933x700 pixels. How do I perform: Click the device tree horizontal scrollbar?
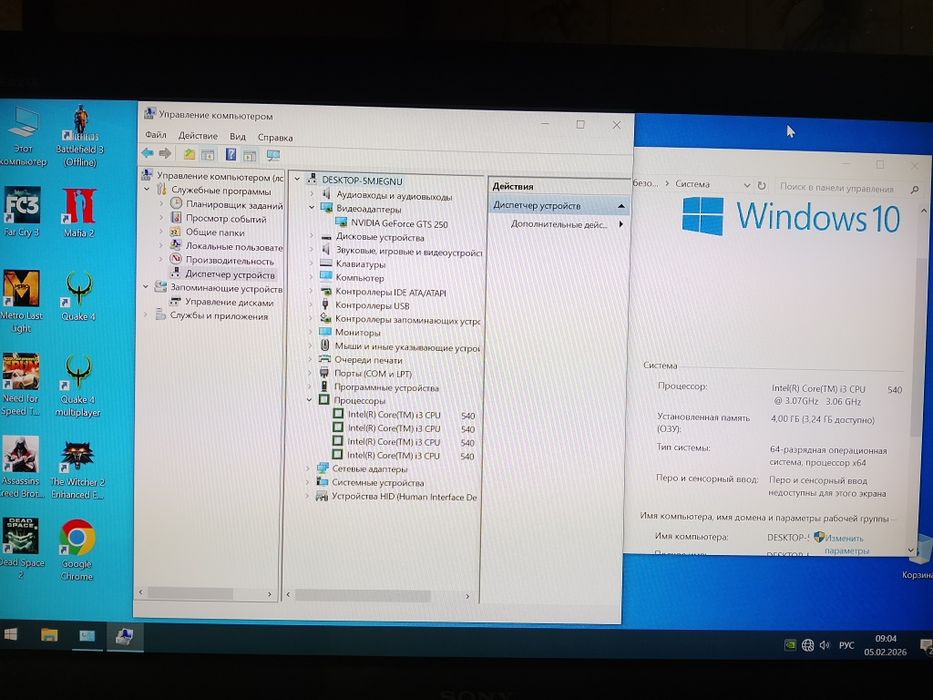(362, 595)
